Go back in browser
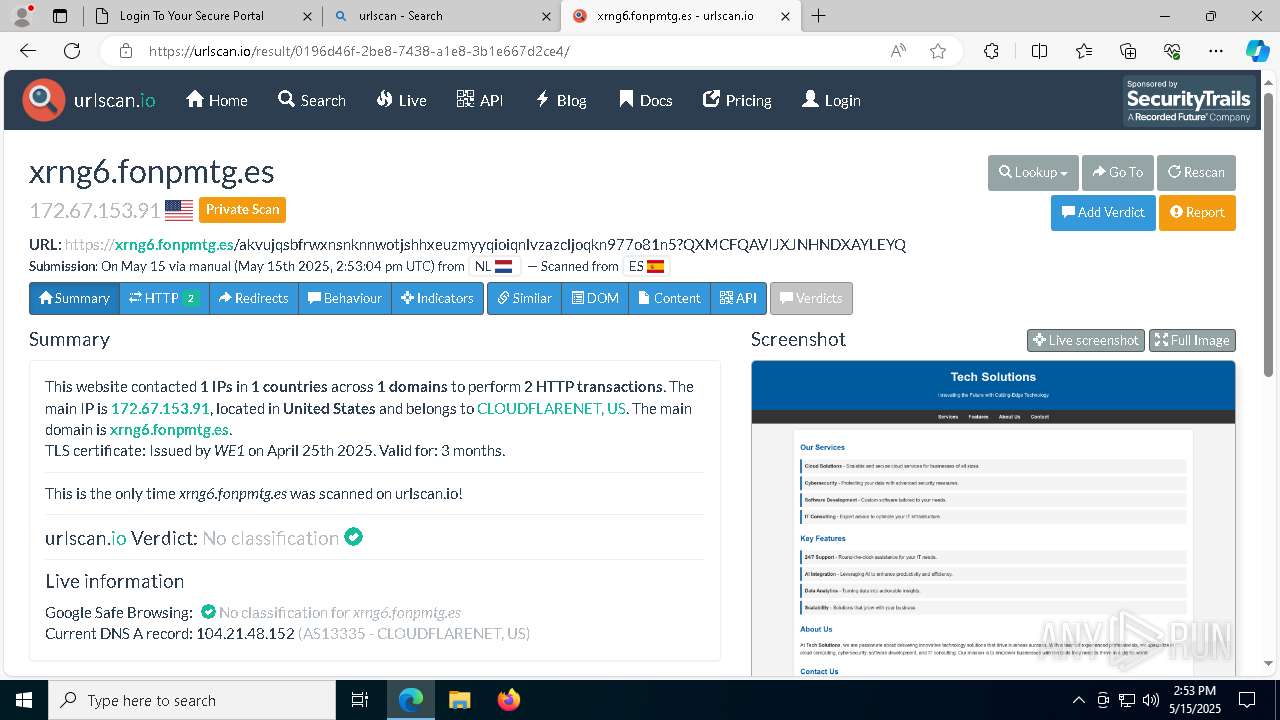This screenshot has height=720, width=1280. pyautogui.click(x=28, y=51)
